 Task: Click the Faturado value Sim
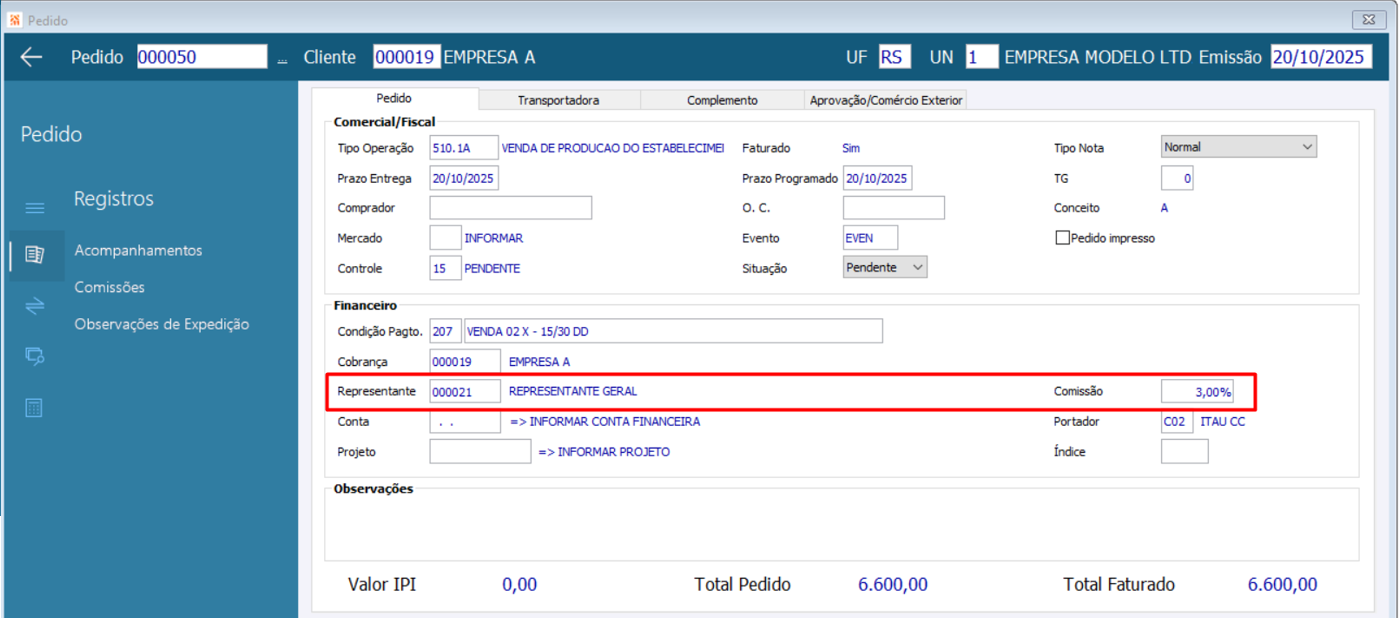(x=851, y=148)
